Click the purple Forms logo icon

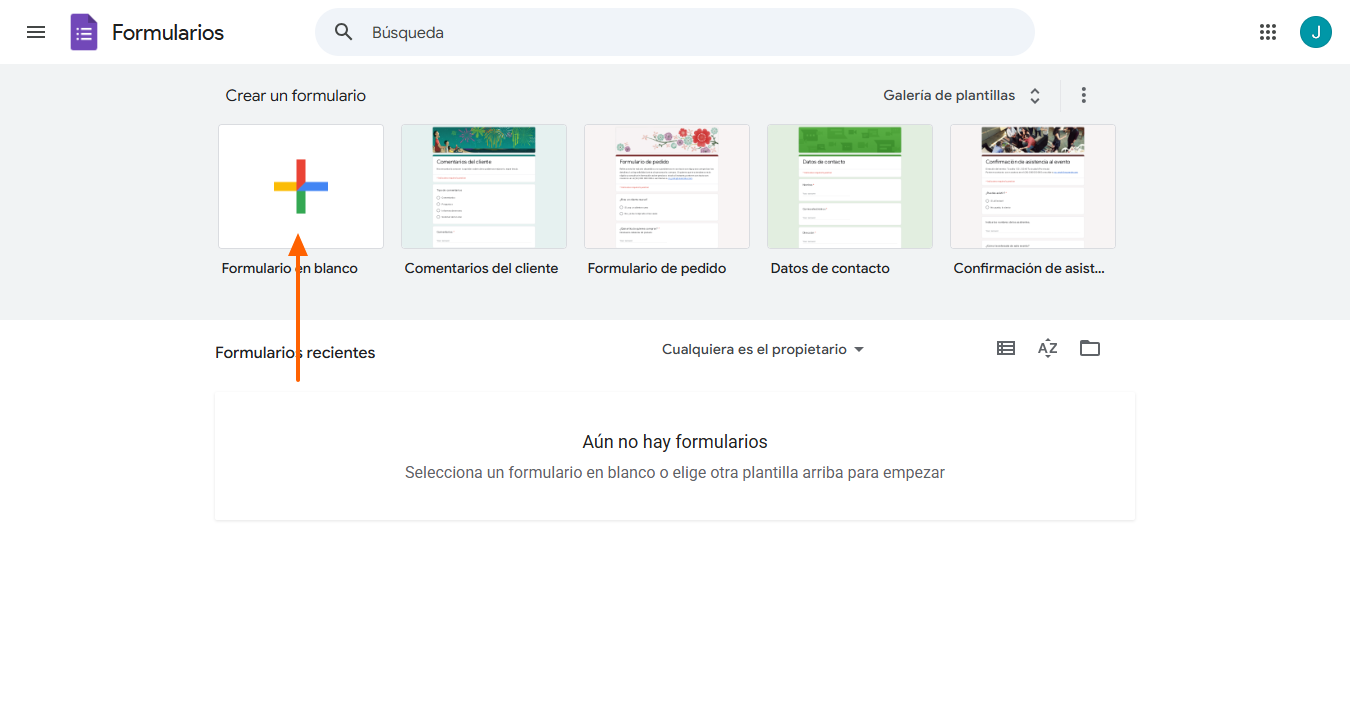(x=84, y=32)
